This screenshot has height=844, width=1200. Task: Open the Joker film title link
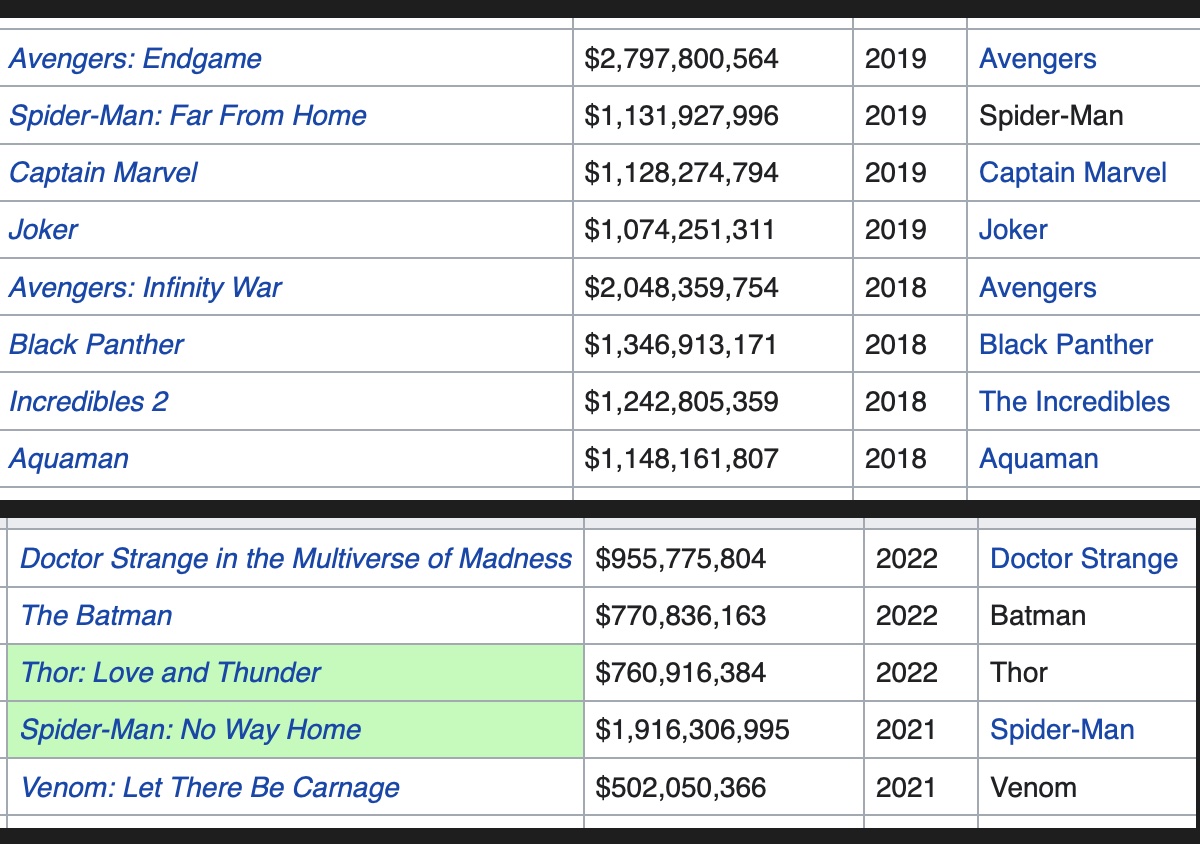tap(43, 229)
